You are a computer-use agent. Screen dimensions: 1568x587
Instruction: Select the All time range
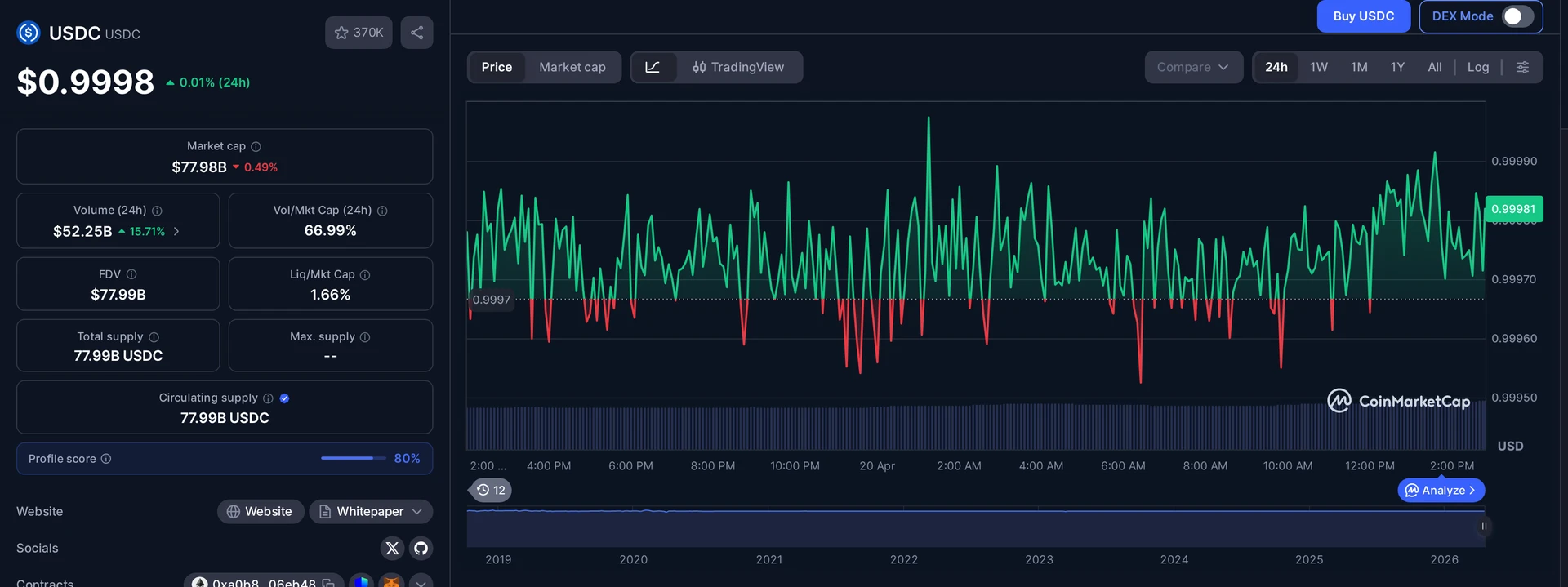coord(1435,68)
